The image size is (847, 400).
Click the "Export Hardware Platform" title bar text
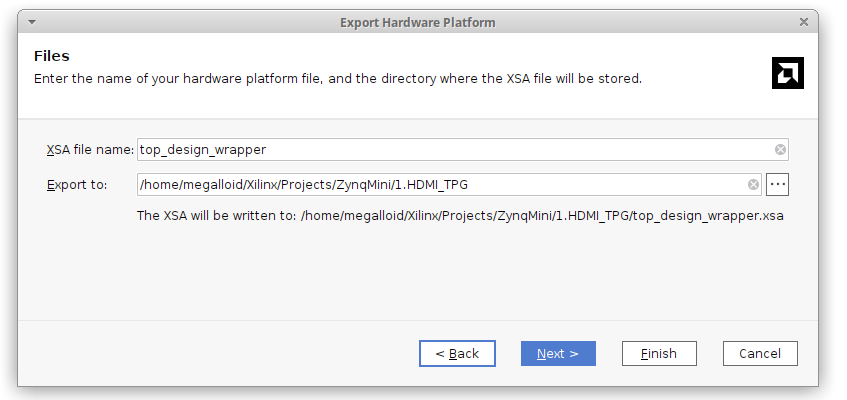tap(417, 22)
